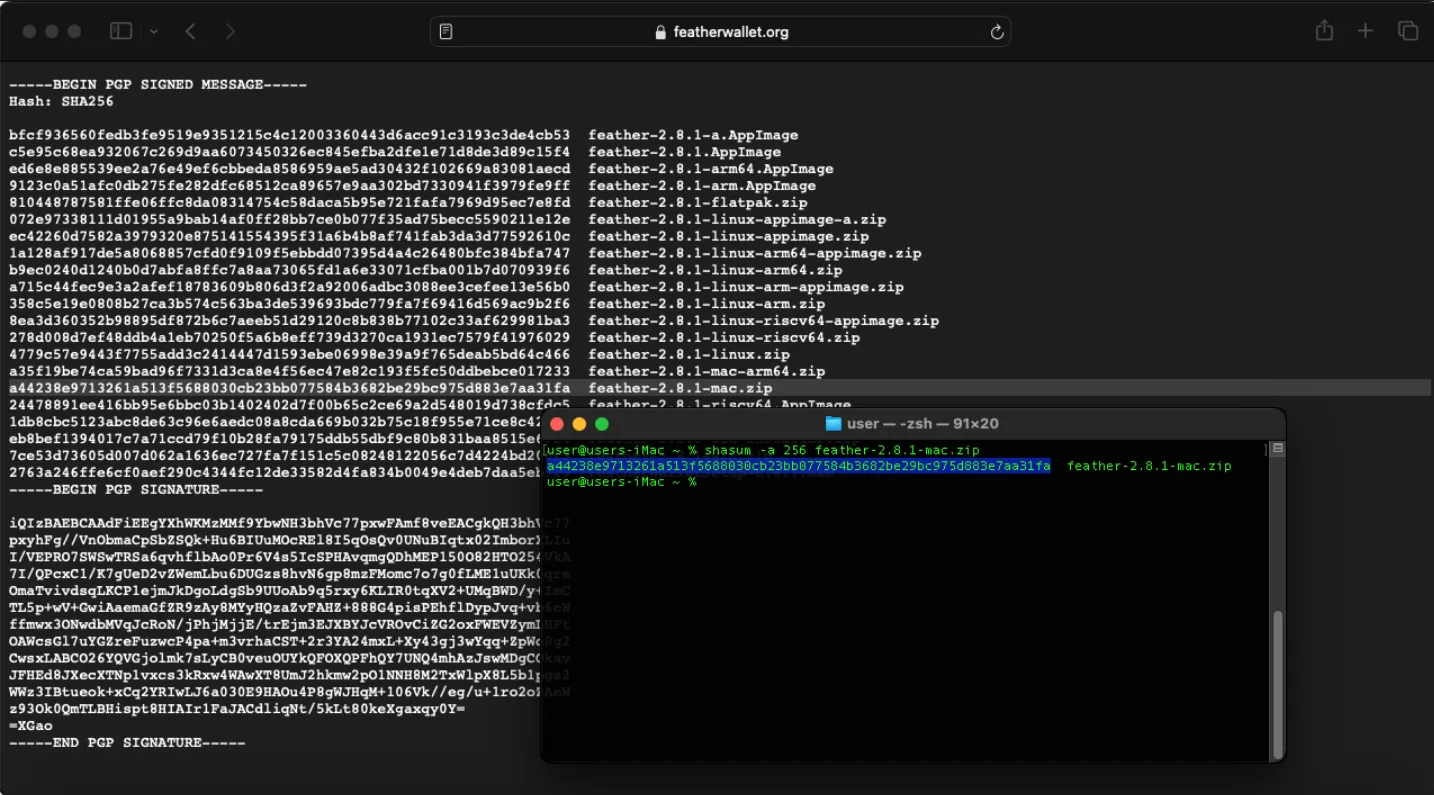Click the 'BEGIN PGP SIGNATURE' line

tap(136, 490)
